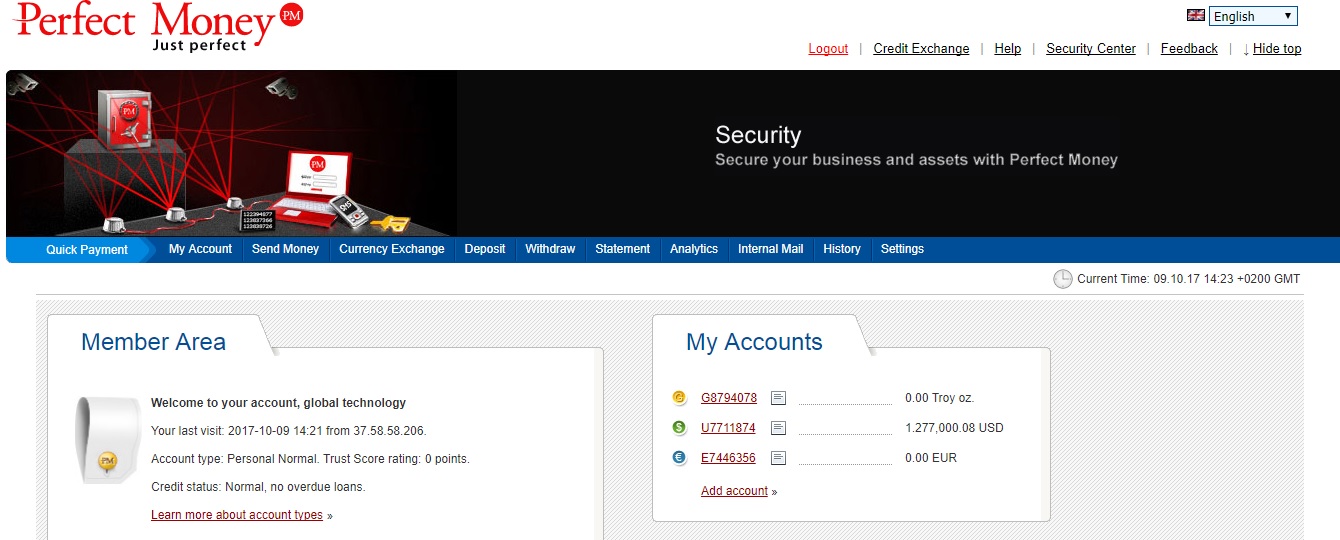Viewport: 1340px width, 540px height.
Task: Select Send Money in navigation bar
Action: pos(285,249)
